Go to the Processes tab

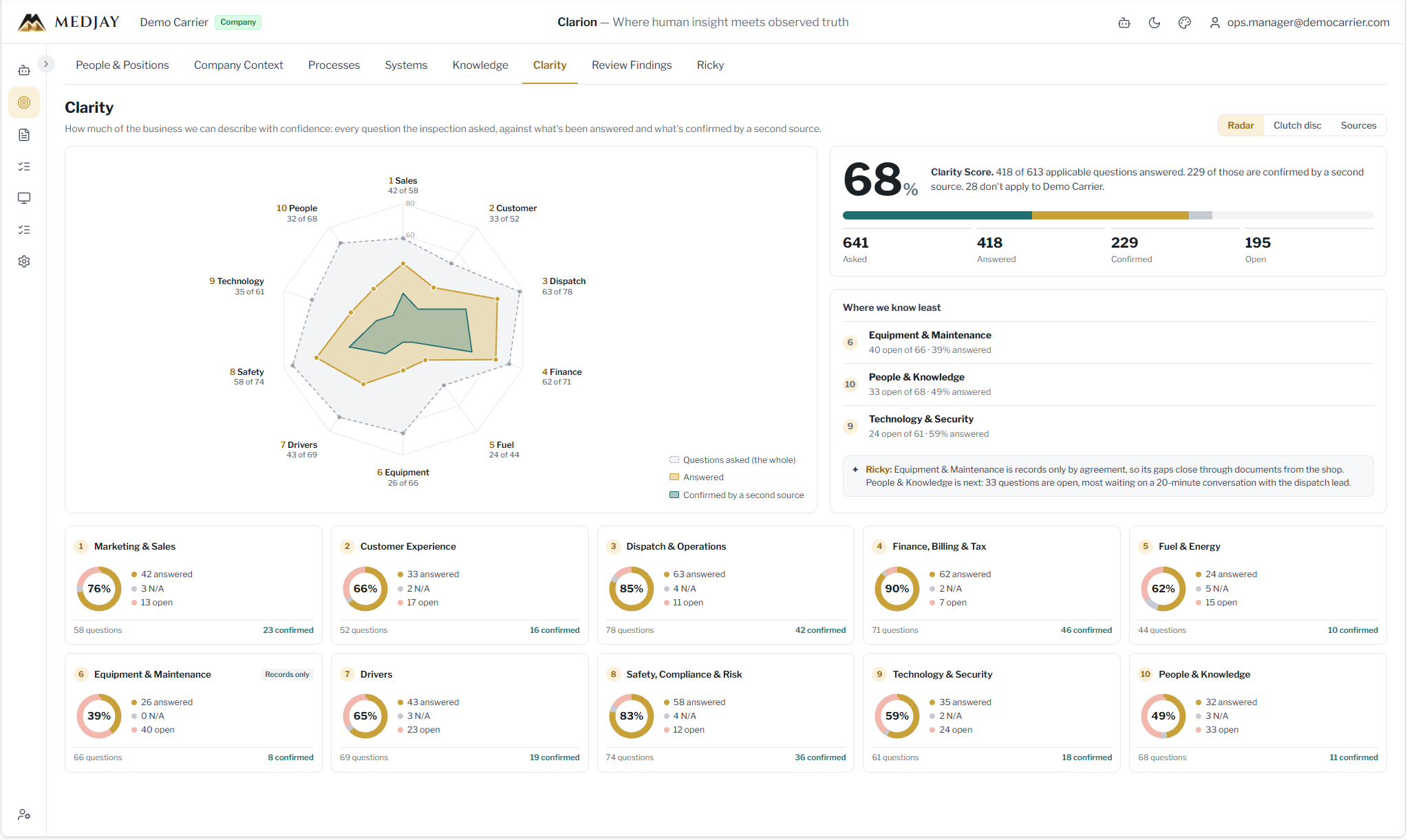(334, 65)
